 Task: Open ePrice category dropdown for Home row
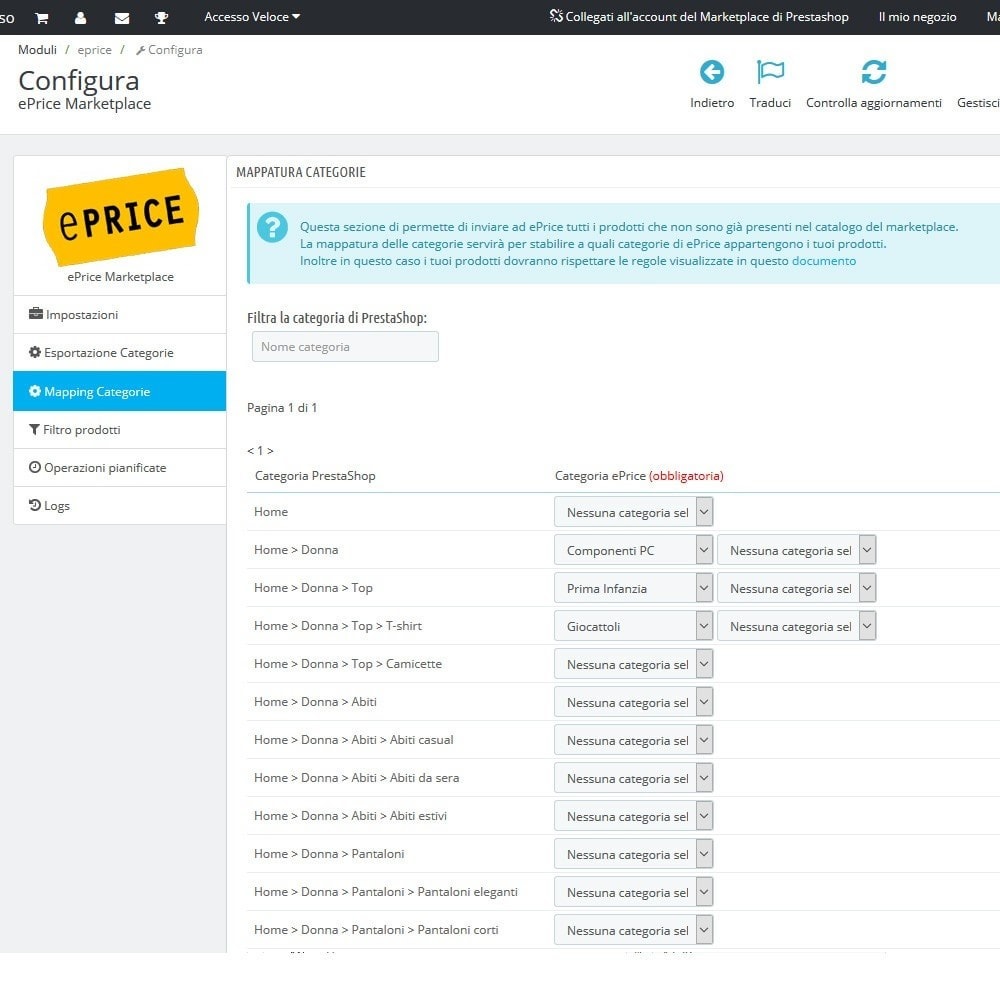[633, 512]
